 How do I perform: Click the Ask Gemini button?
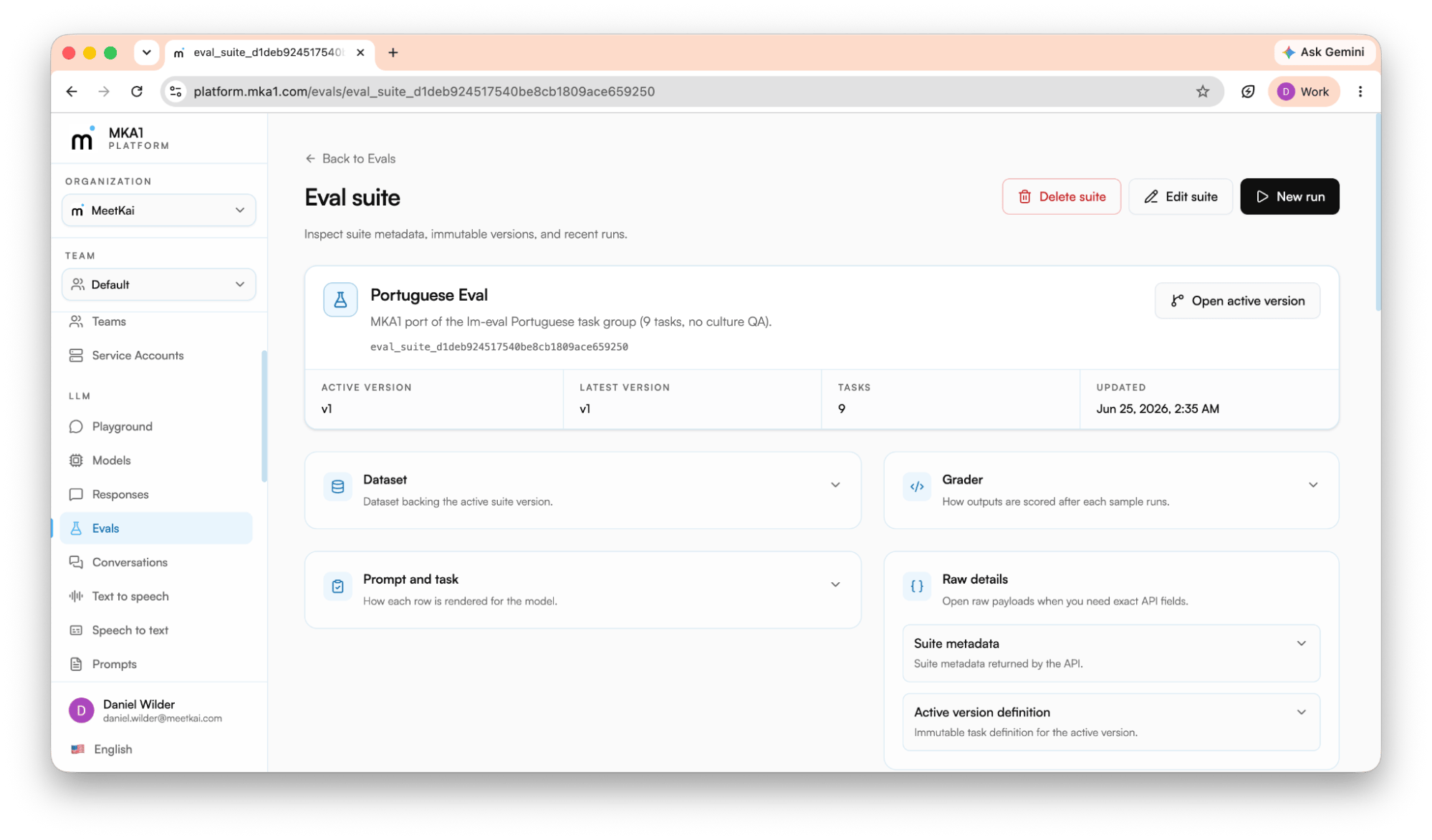click(x=1324, y=52)
